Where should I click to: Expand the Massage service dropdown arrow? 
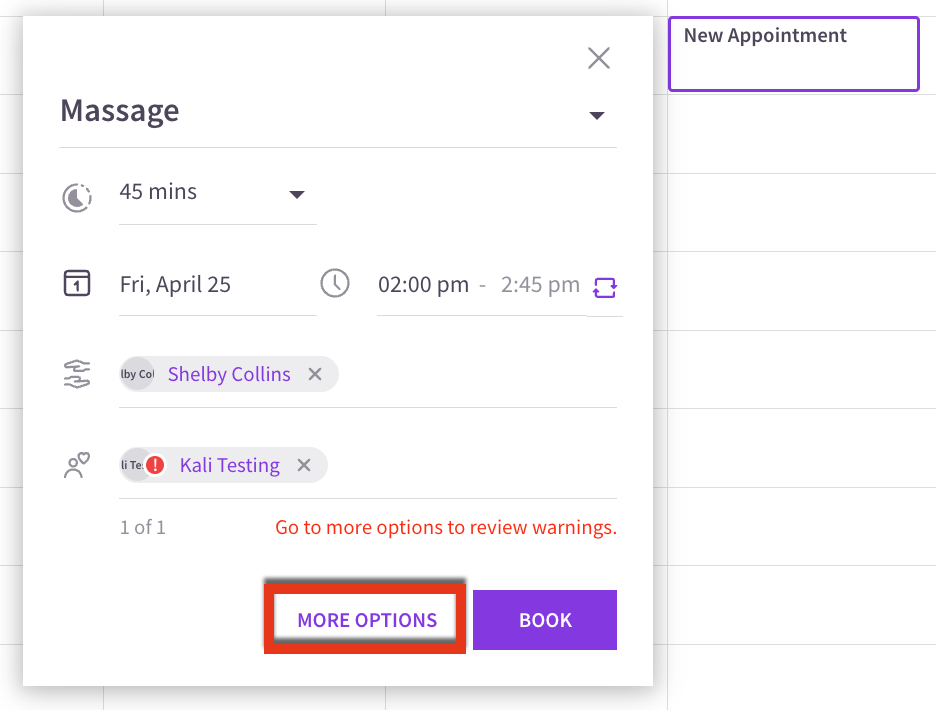pyautogui.click(x=596, y=115)
